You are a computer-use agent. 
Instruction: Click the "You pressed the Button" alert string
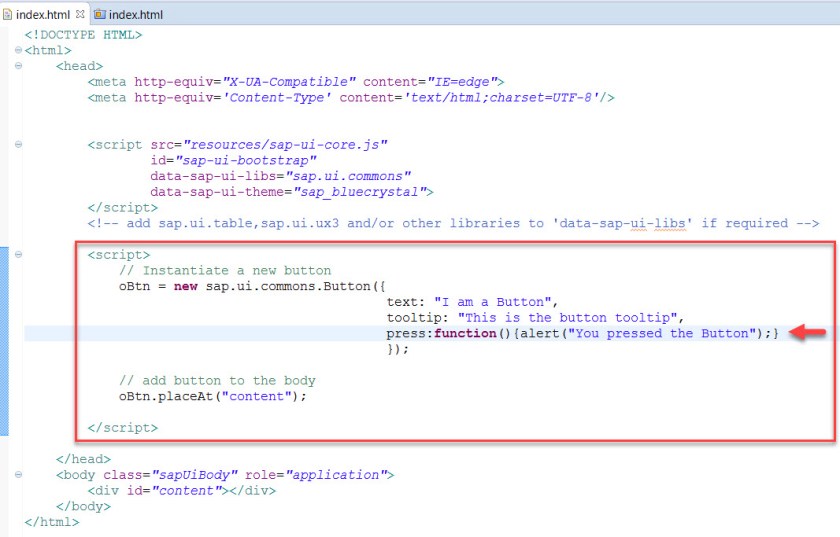click(662, 333)
